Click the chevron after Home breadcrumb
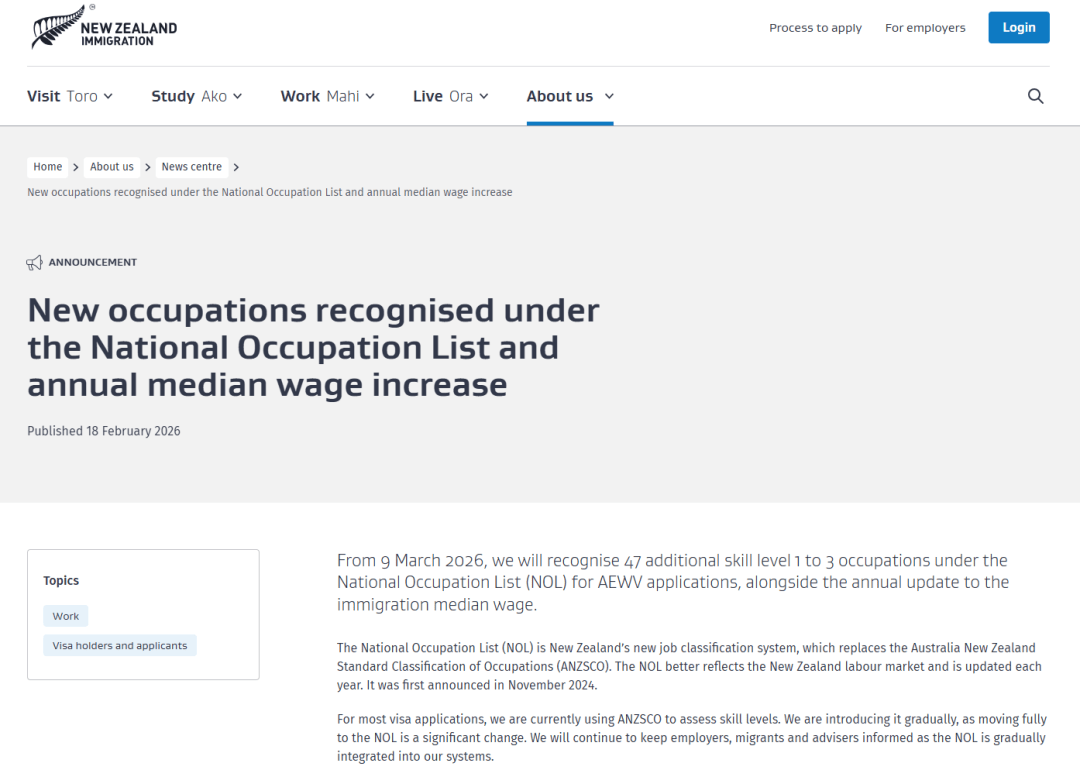 [x=76, y=167]
